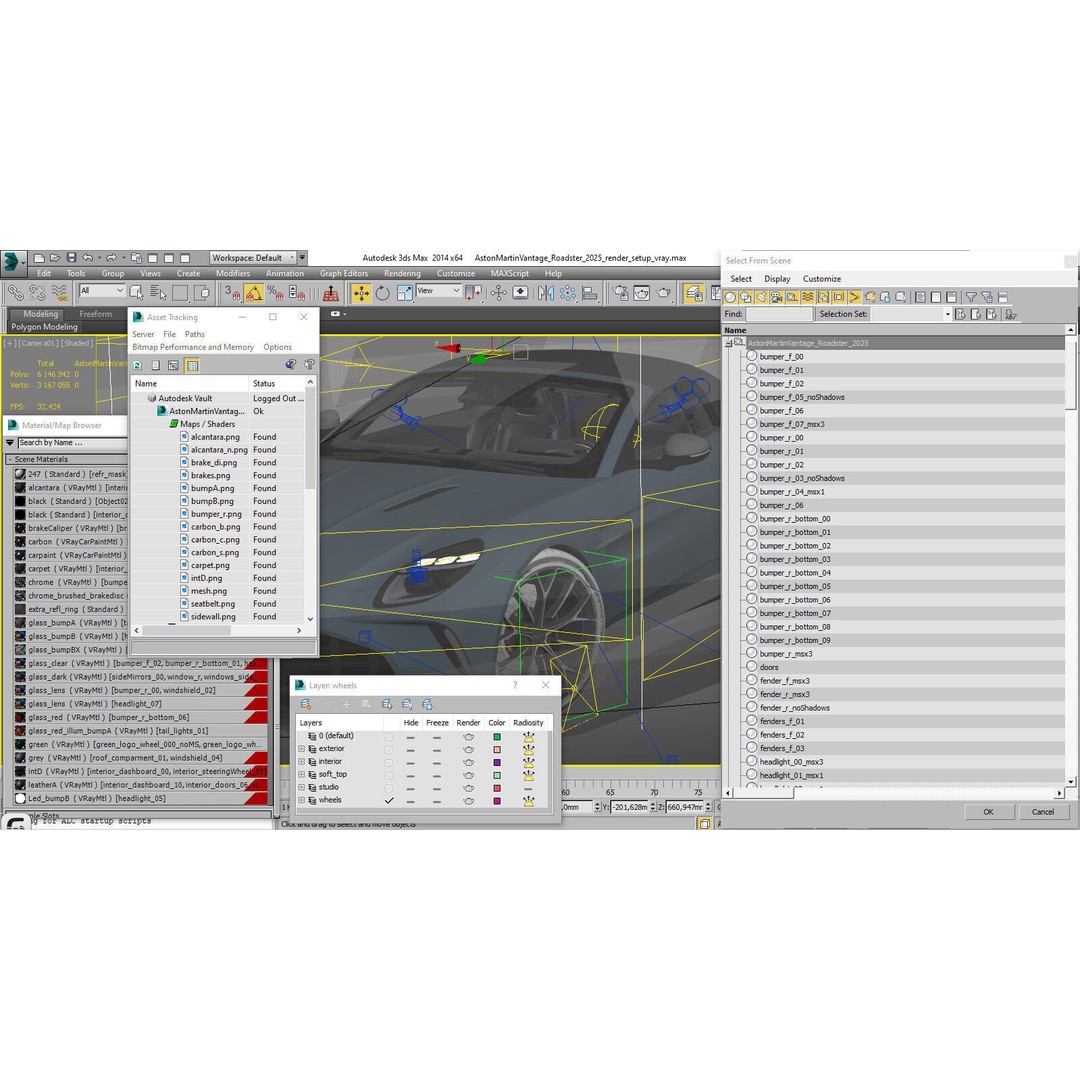This screenshot has width=1080, height=1080.
Task: Click the Undo arrow in quick access toolbar
Action: coord(87,258)
